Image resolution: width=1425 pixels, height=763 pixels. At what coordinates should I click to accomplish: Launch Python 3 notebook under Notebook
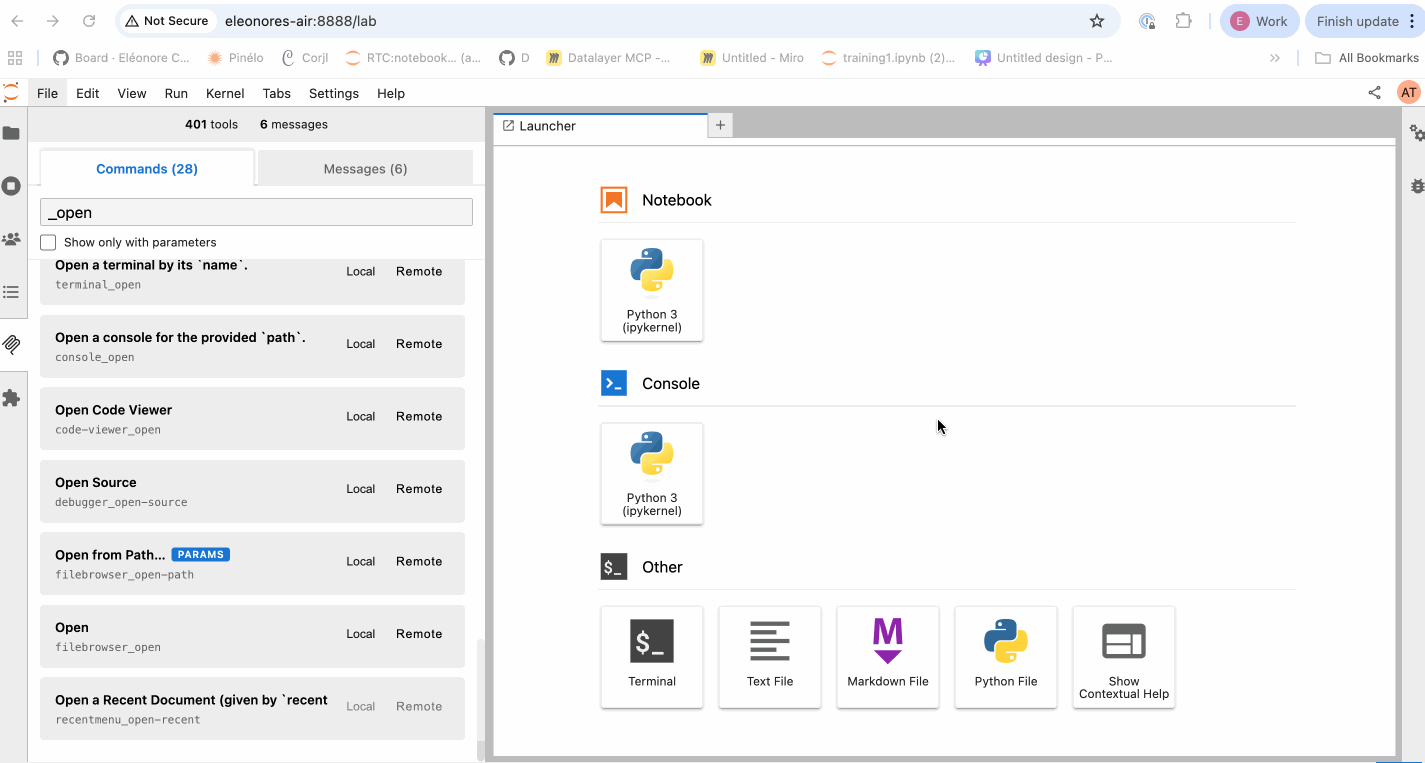[x=652, y=290]
